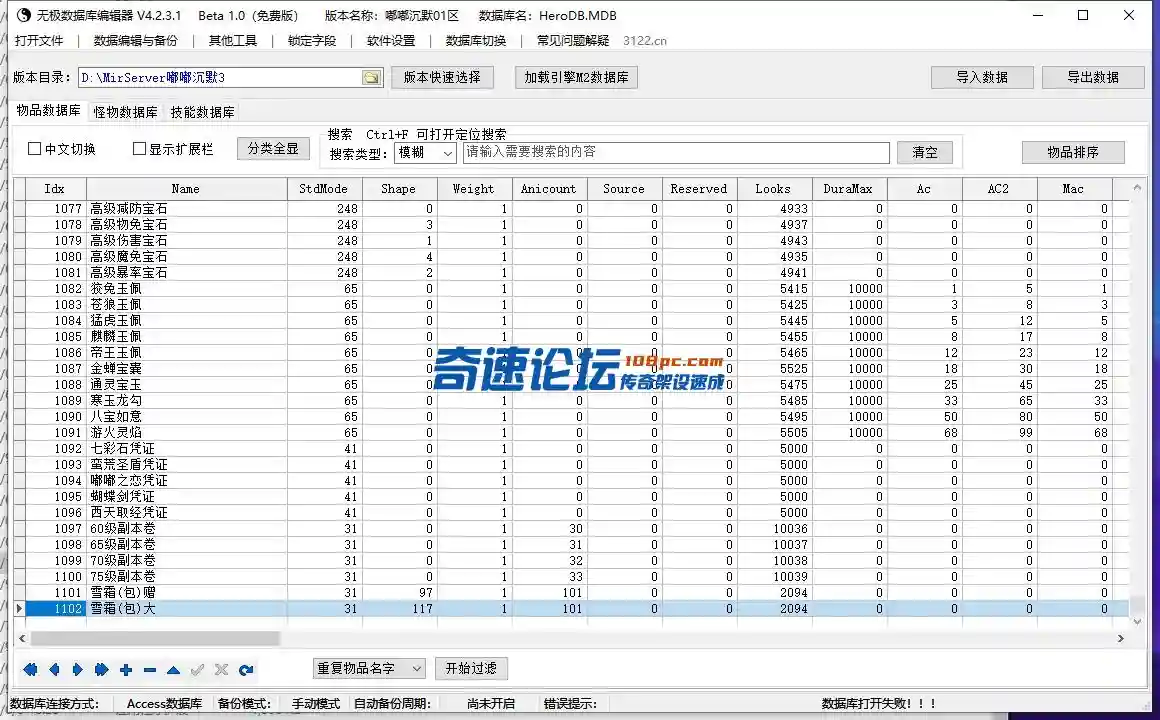Screen dimensions: 1160x720
Task: Go to next record arrow
Action: (x=78, y=670)
